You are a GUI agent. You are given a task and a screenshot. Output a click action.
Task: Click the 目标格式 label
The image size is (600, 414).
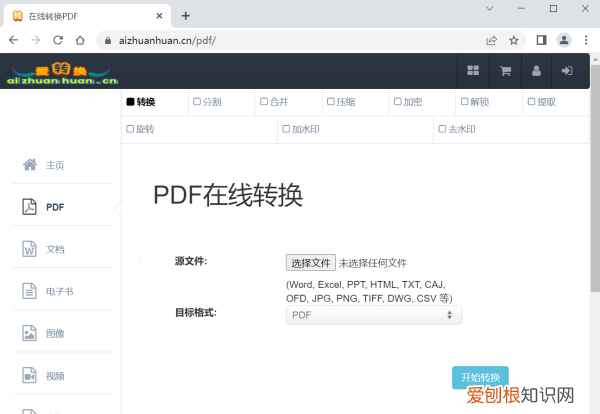[196, 313]
